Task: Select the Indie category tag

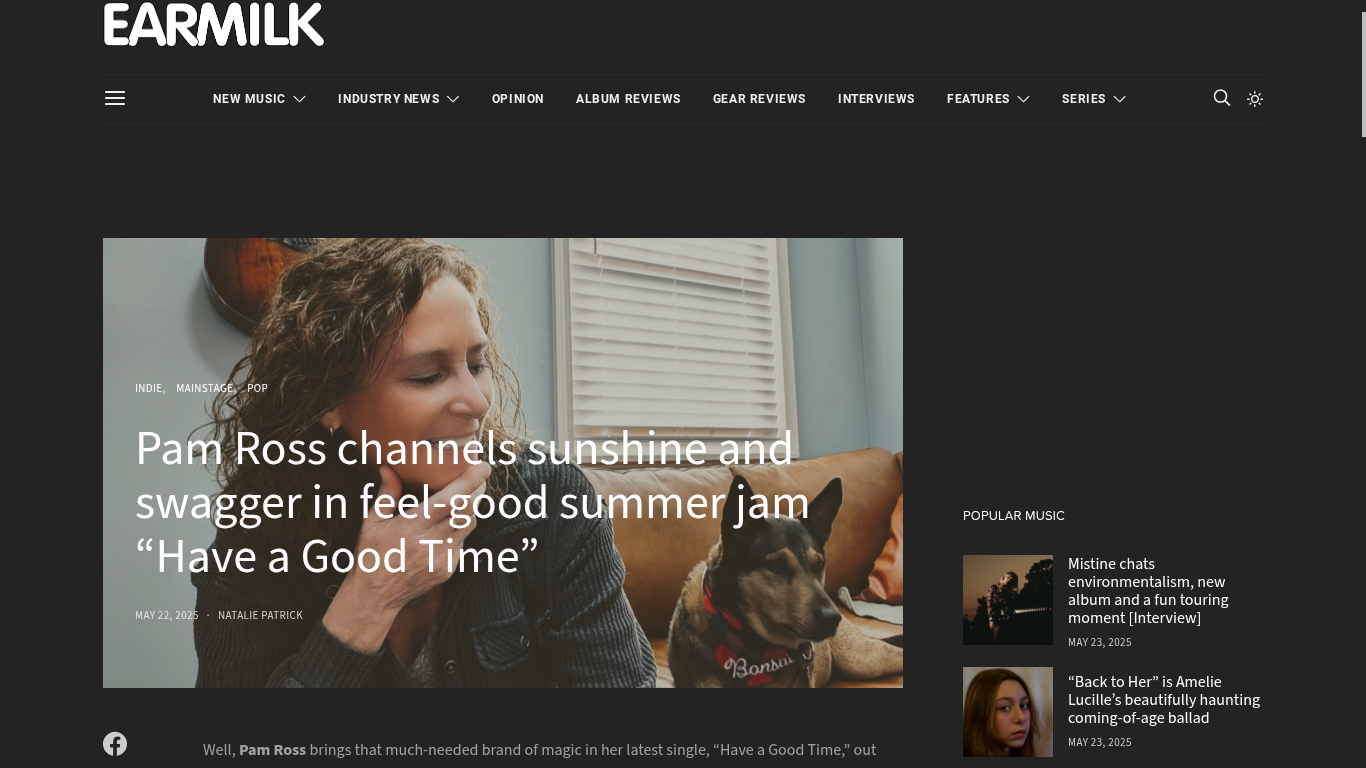Action: coord(148,388)
